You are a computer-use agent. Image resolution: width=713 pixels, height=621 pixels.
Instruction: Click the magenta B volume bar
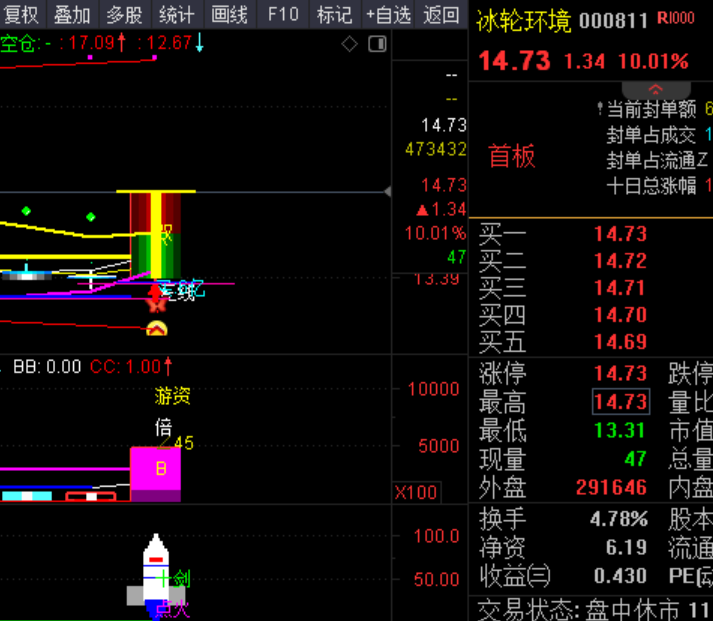156,474
